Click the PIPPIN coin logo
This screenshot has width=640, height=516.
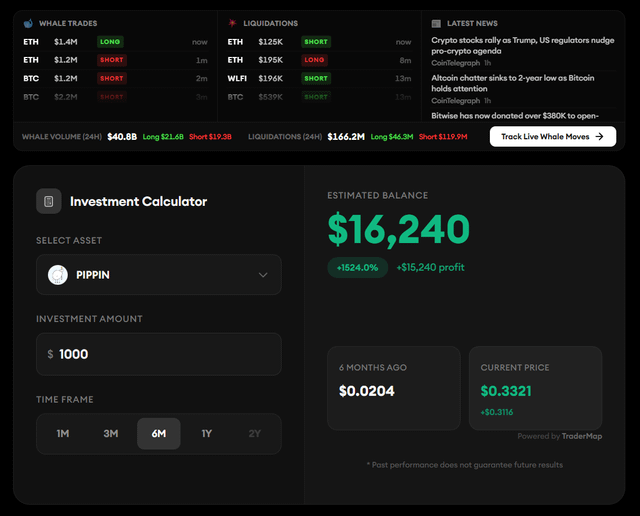tap(58, 275)
